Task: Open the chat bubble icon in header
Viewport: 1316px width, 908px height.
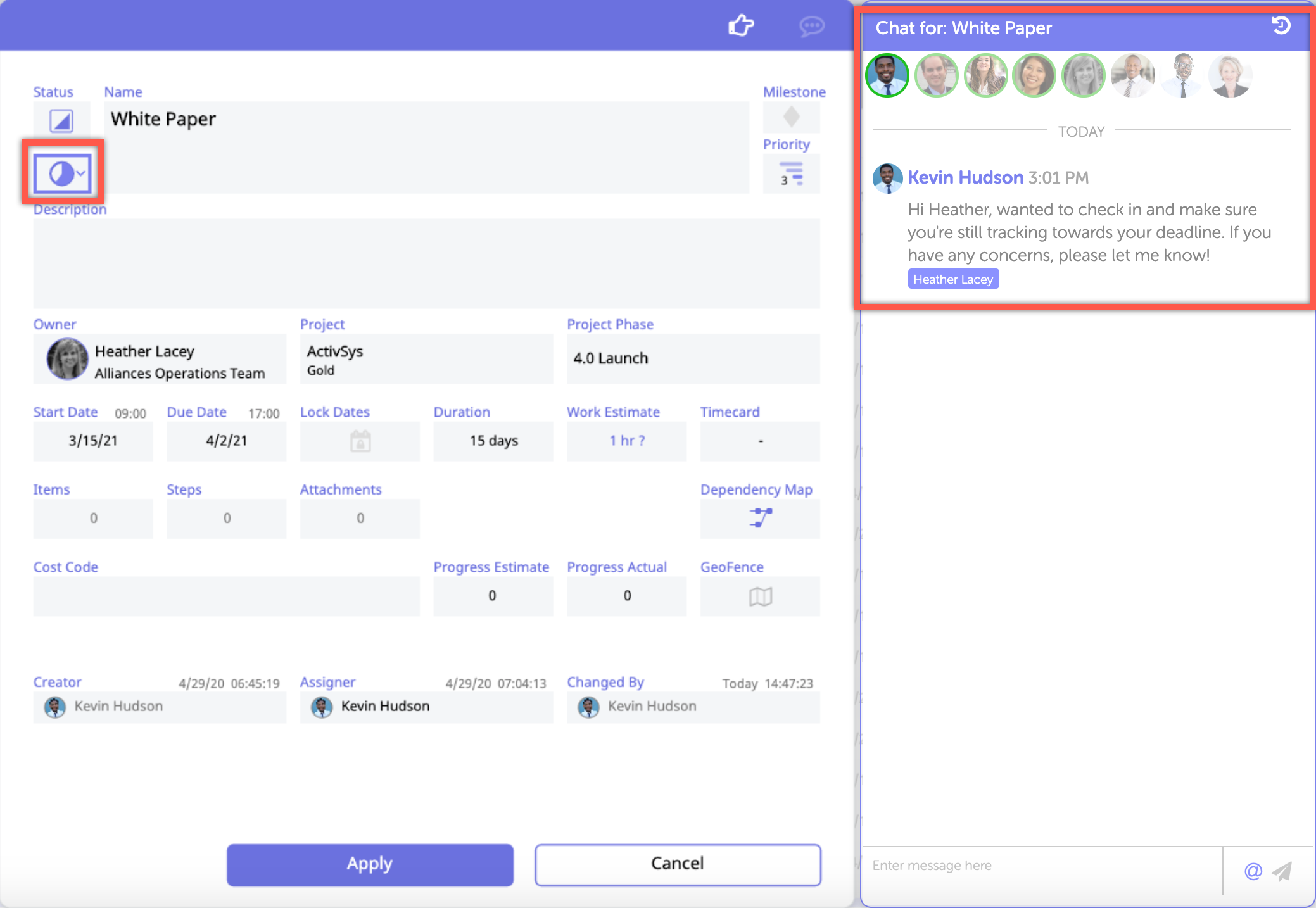Action: coord(811,26)
